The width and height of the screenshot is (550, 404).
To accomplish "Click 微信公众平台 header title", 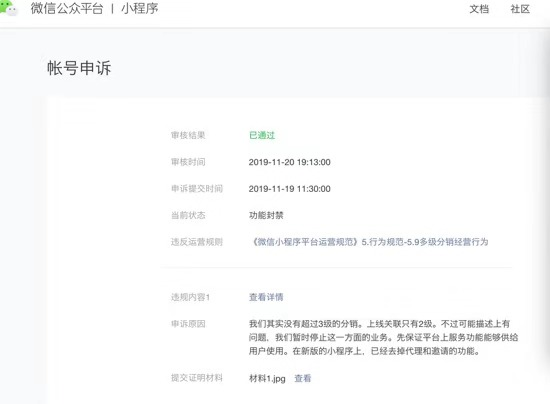I will [x=67, y=8].
